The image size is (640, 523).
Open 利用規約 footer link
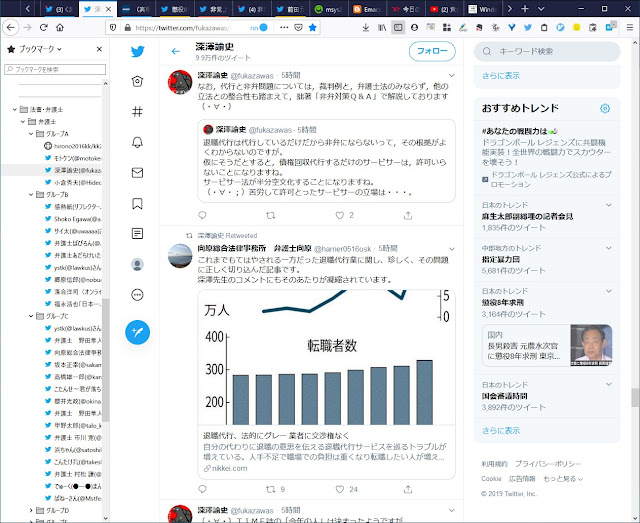click(x=494, y=464)
